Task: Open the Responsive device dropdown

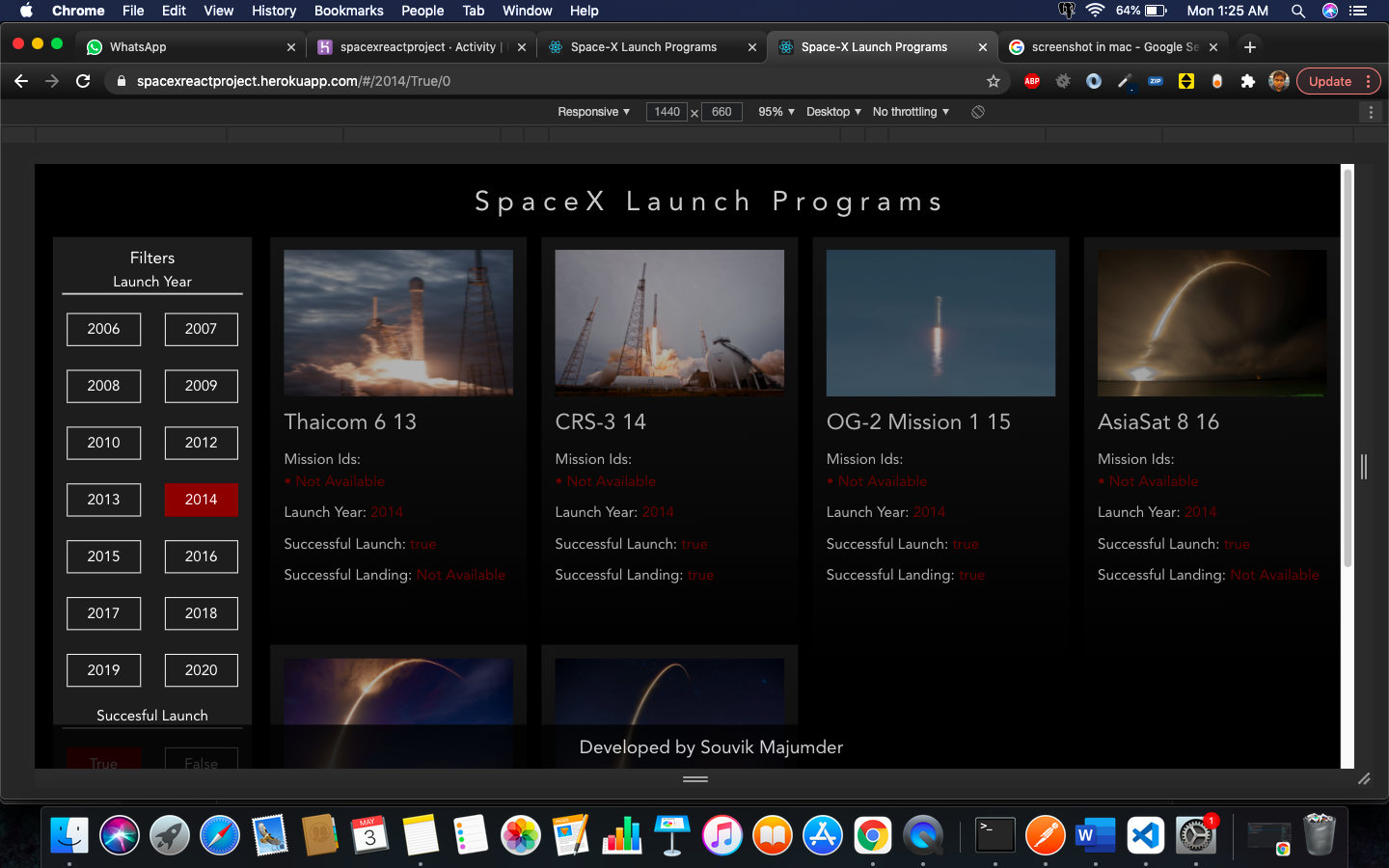Action: coord(593,112)
